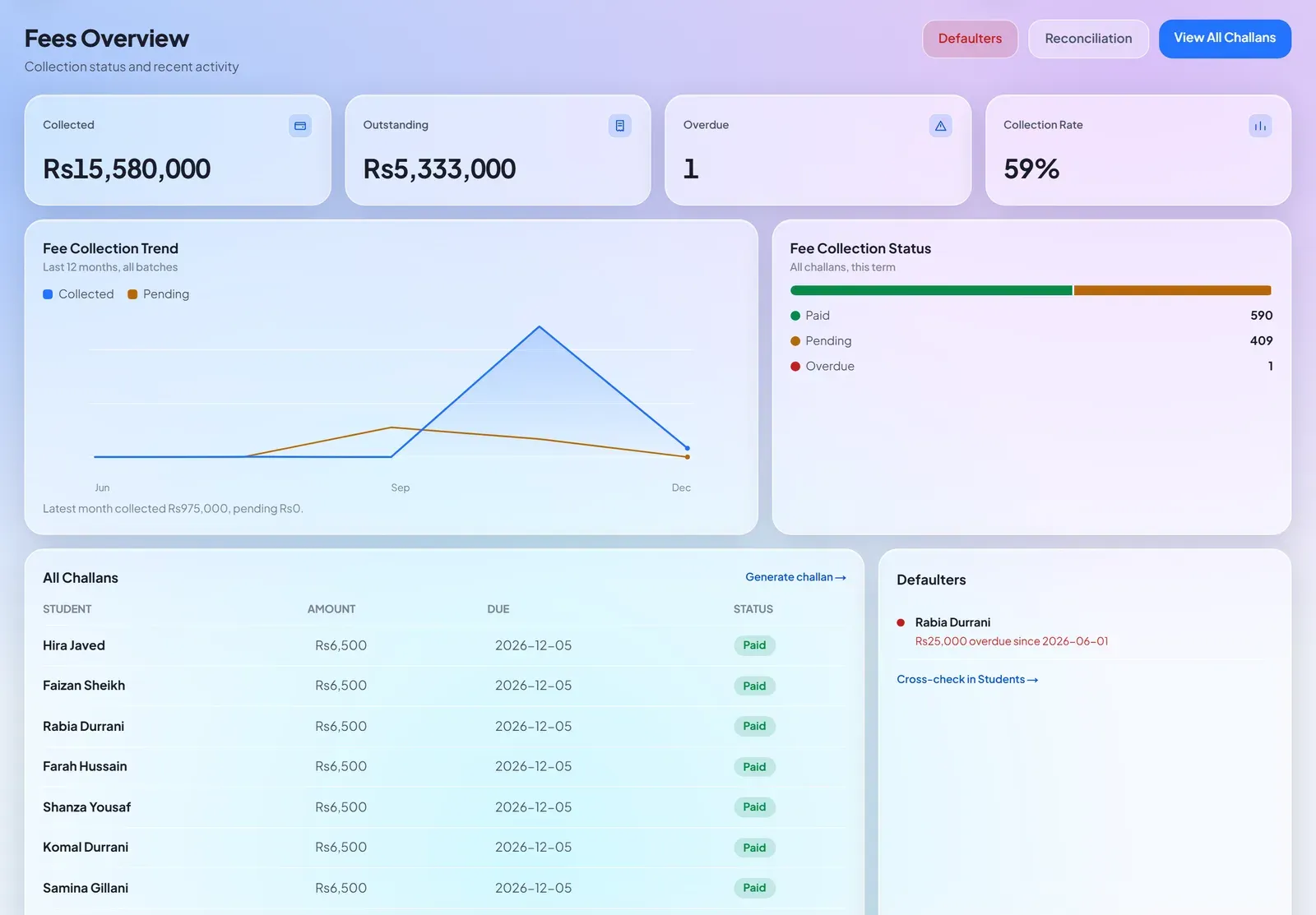Click due date of Komal Durrani's challan
This screenshot has width=1316, height=915.
point(533,848)
